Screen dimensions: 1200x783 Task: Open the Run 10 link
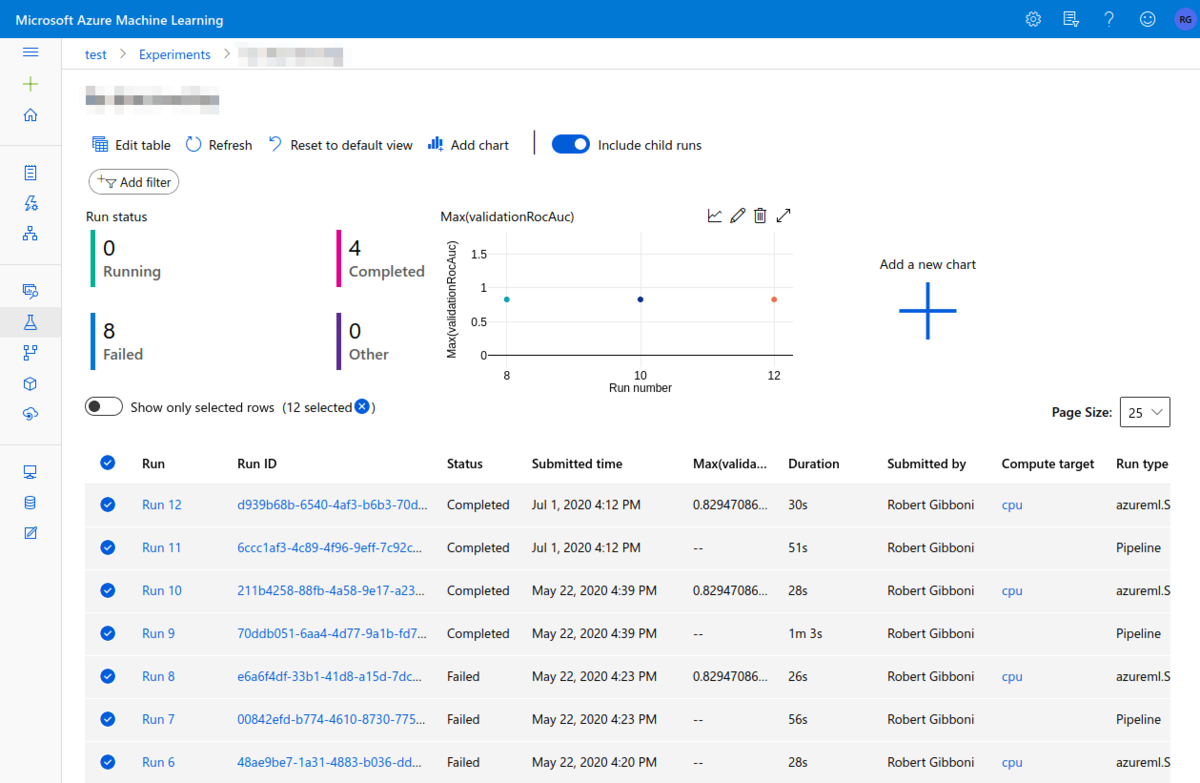[x=161, y=591]
